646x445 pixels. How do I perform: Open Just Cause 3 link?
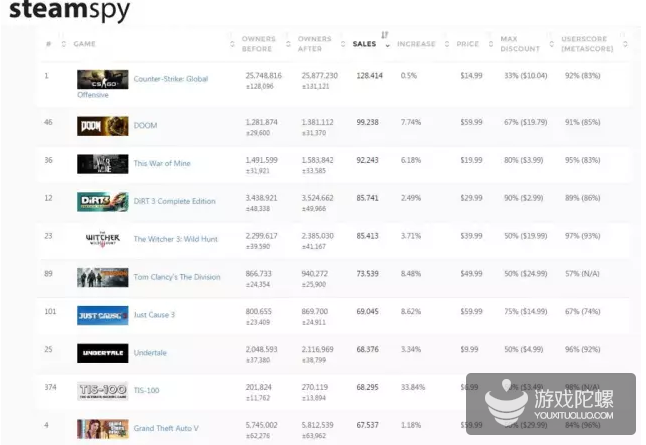coord(154,315)
